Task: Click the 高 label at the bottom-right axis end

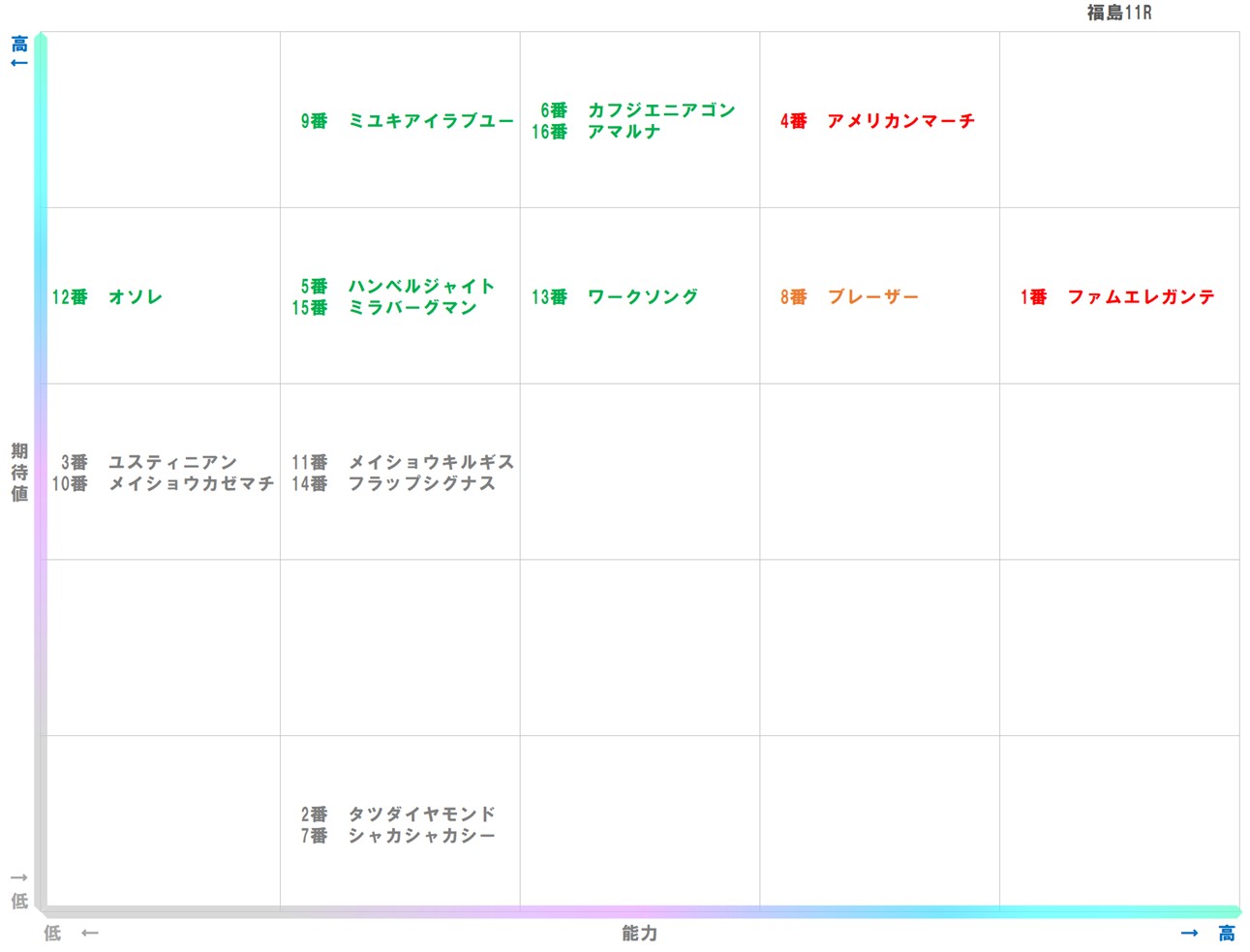Action: click(1225, 933)
